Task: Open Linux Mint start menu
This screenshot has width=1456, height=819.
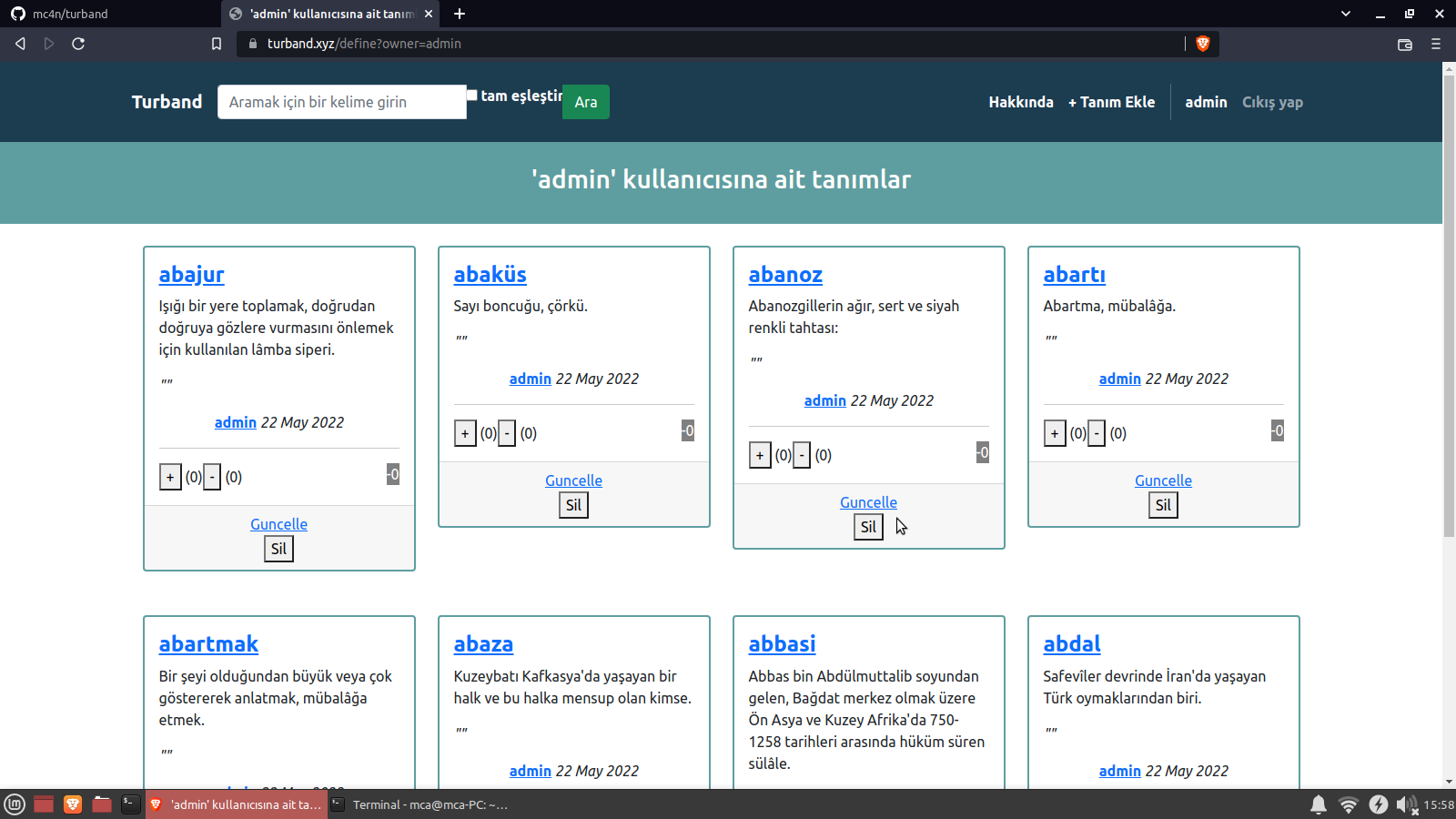Action: coord(15,804)
